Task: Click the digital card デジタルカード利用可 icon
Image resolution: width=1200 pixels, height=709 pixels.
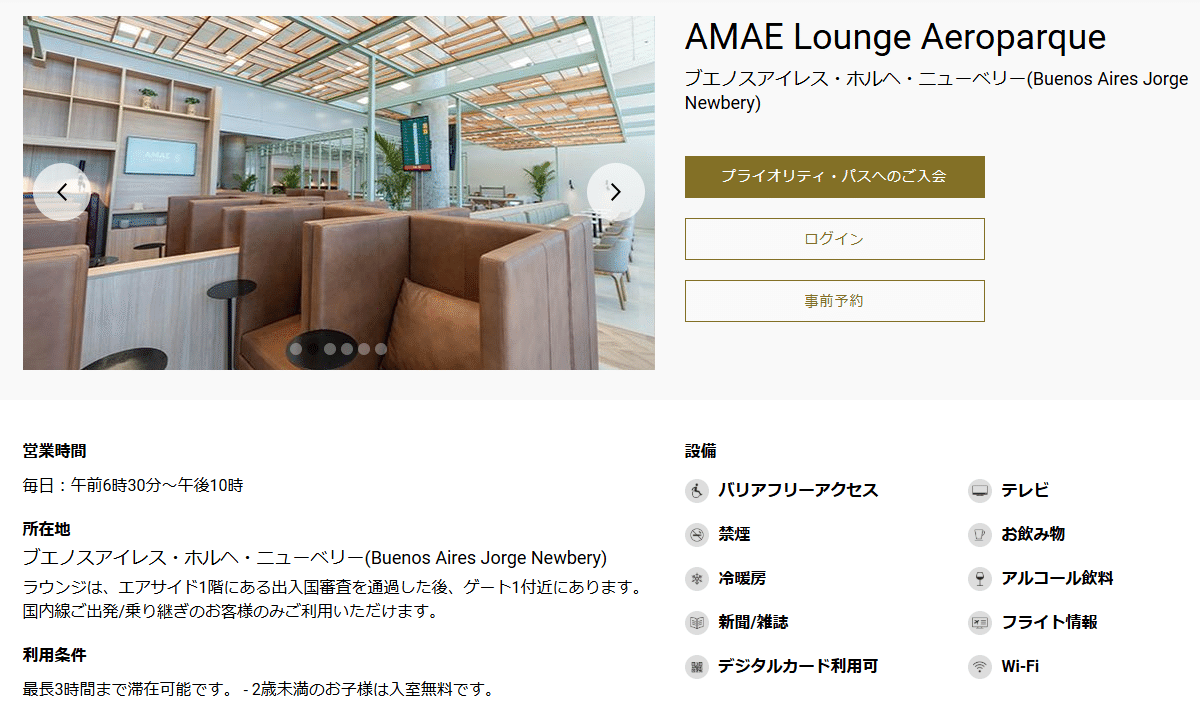Action: tap(696, 667)
